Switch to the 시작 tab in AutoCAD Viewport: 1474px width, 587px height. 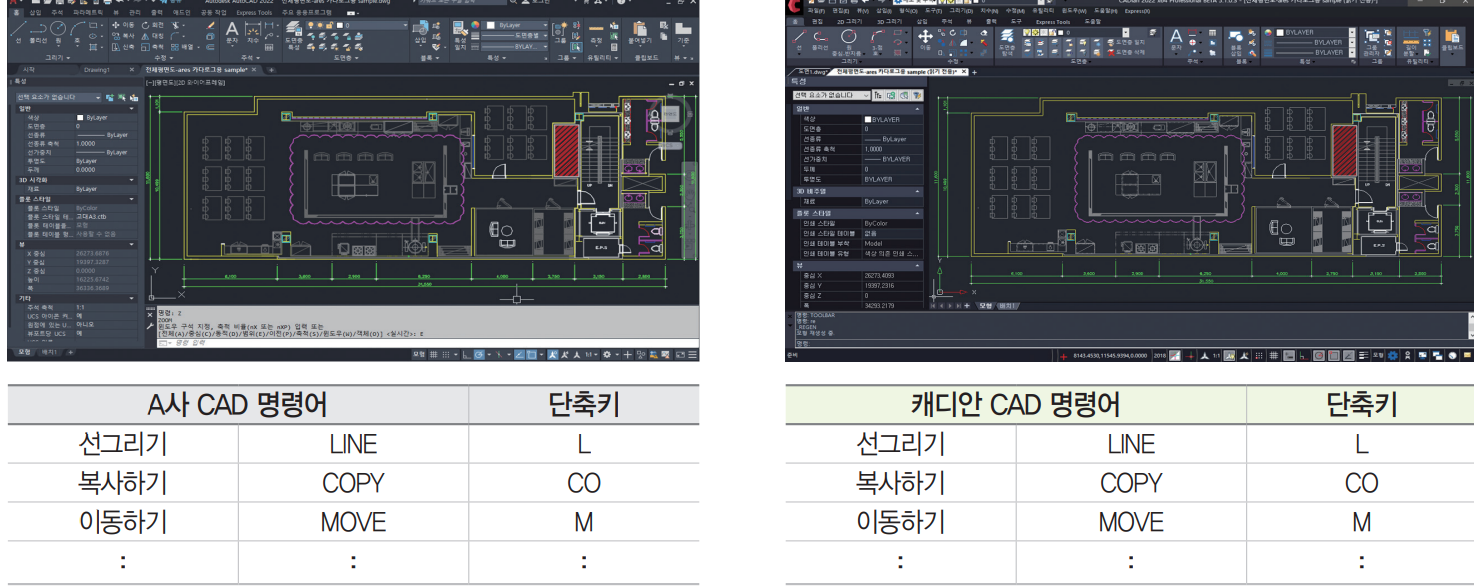pos(28,70)
